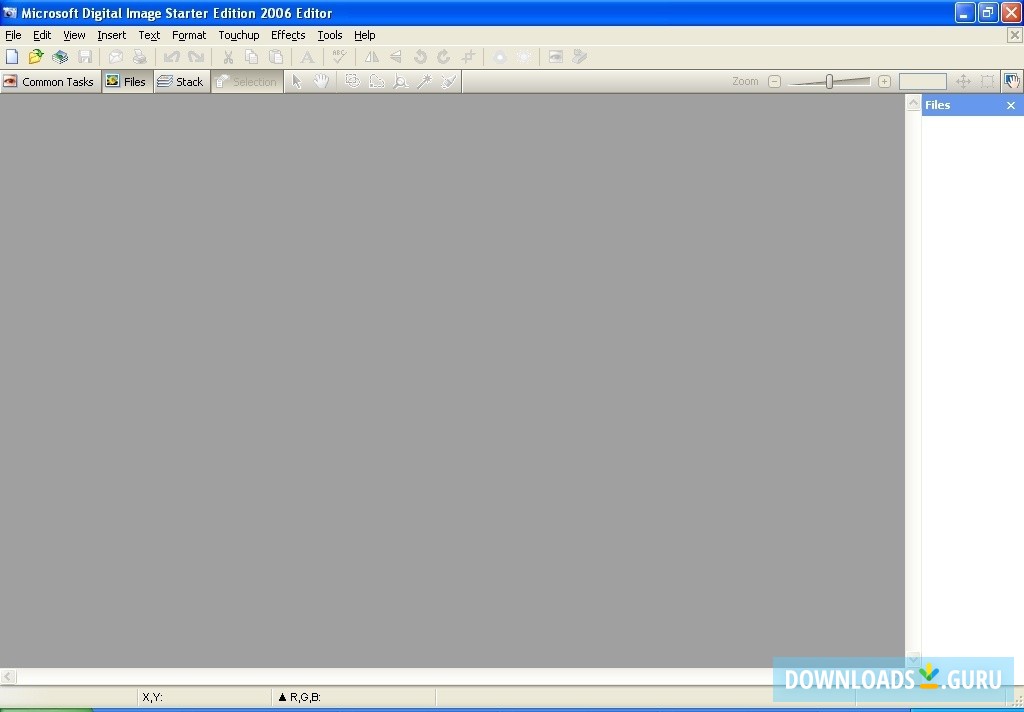Viewport: 1024px width, 712px height.
Task: Activate the magic wand selection tool
Action: [x=423, y=81]
